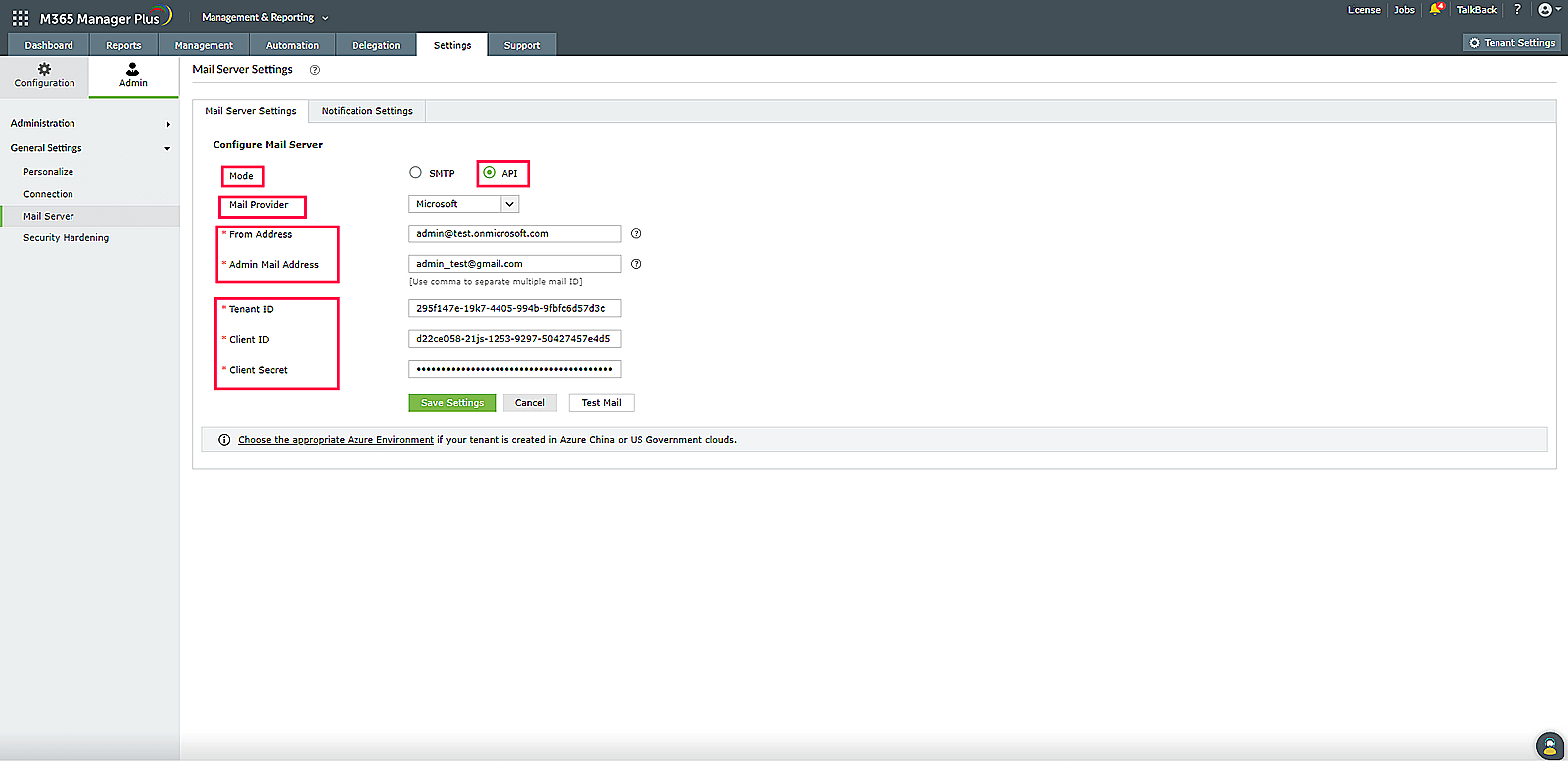Click the Cancel button
Screen dimensions: 1568x761
coord(530,403)
